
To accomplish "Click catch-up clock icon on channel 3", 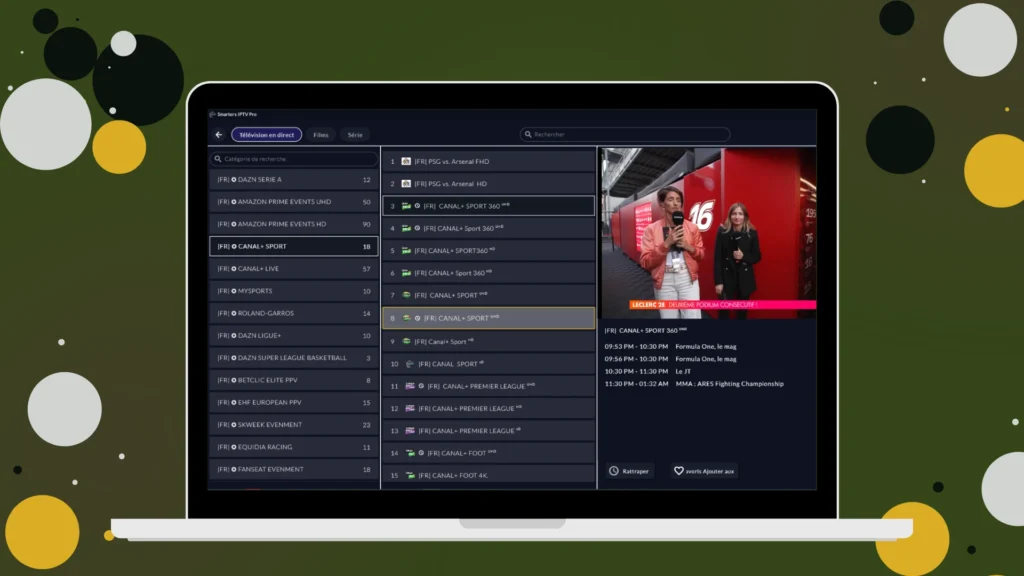I will click(x=417, y=206).
